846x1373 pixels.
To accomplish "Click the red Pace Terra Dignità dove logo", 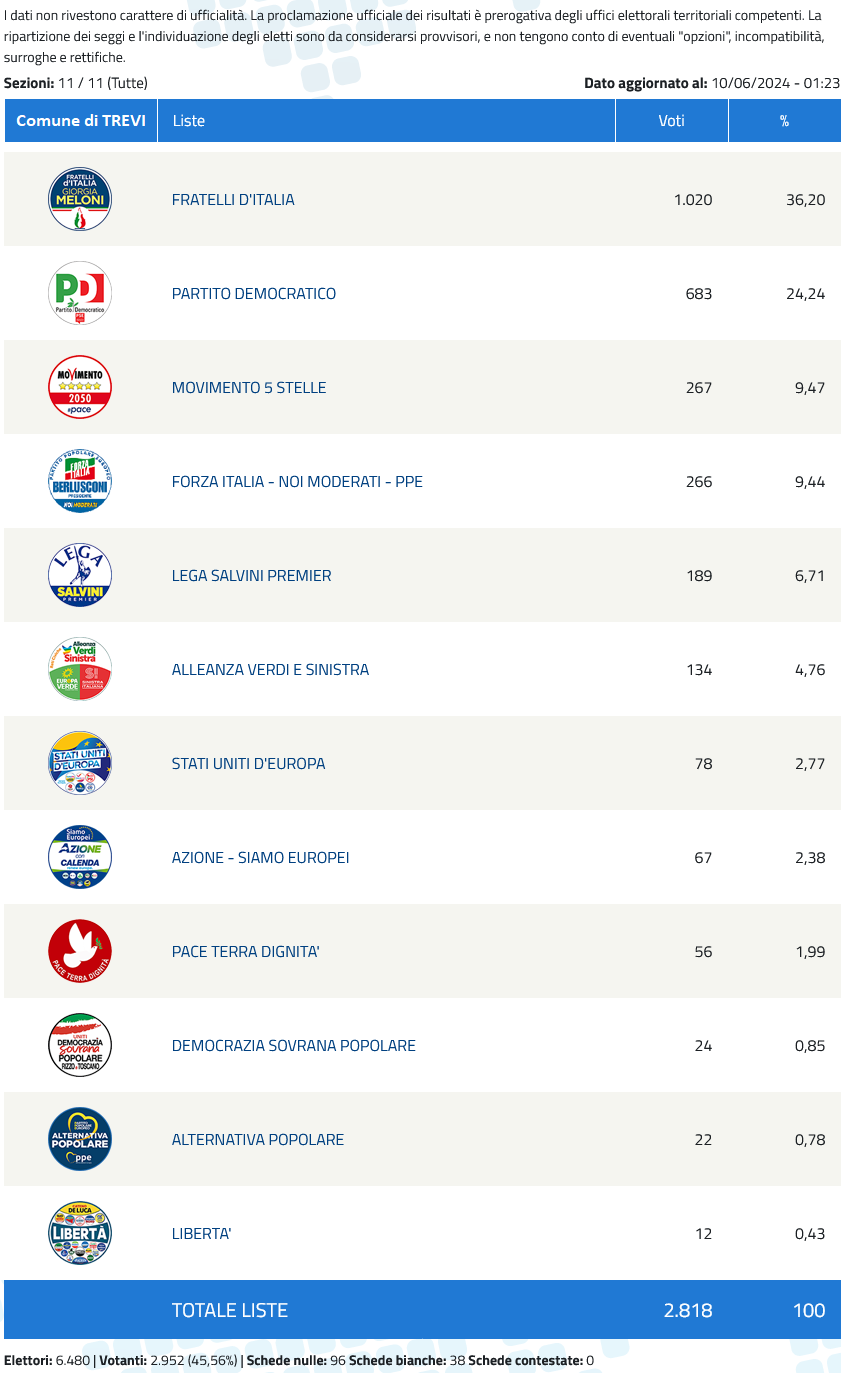I will tap(80, 951).
